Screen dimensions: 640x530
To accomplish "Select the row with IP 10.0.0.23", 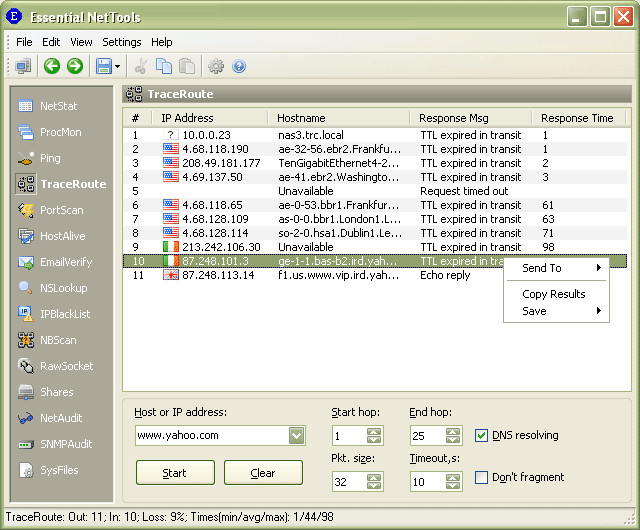I will point(375,135).
